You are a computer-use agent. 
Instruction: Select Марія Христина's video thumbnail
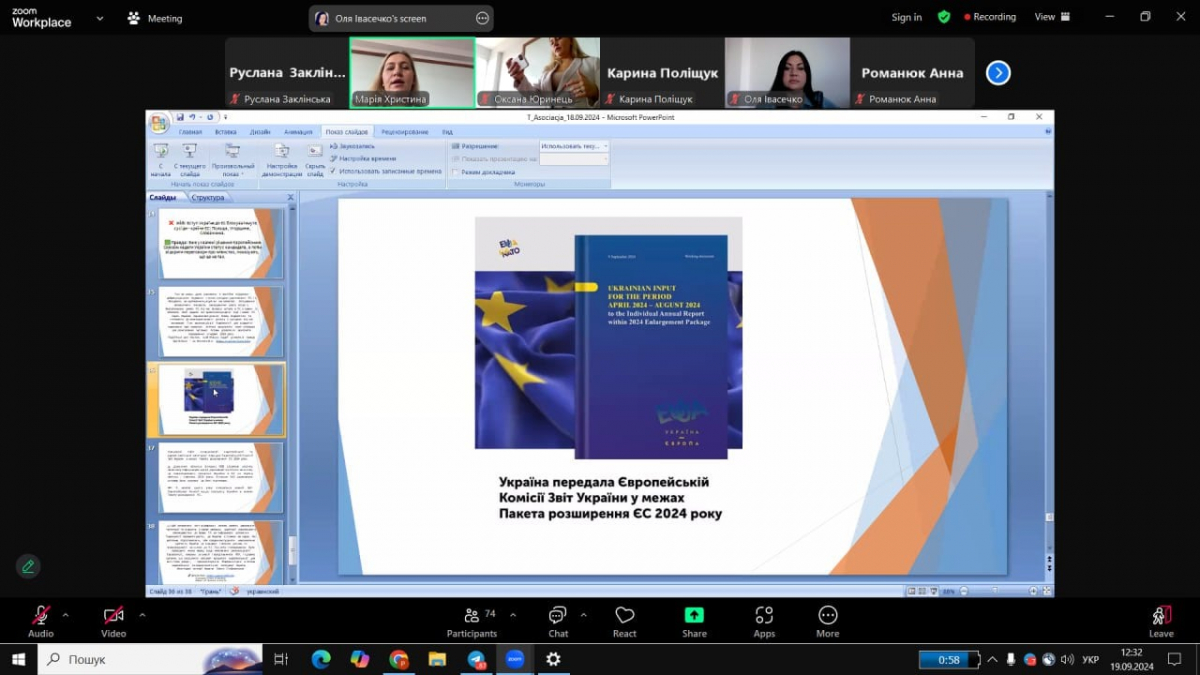click(412, 72)
